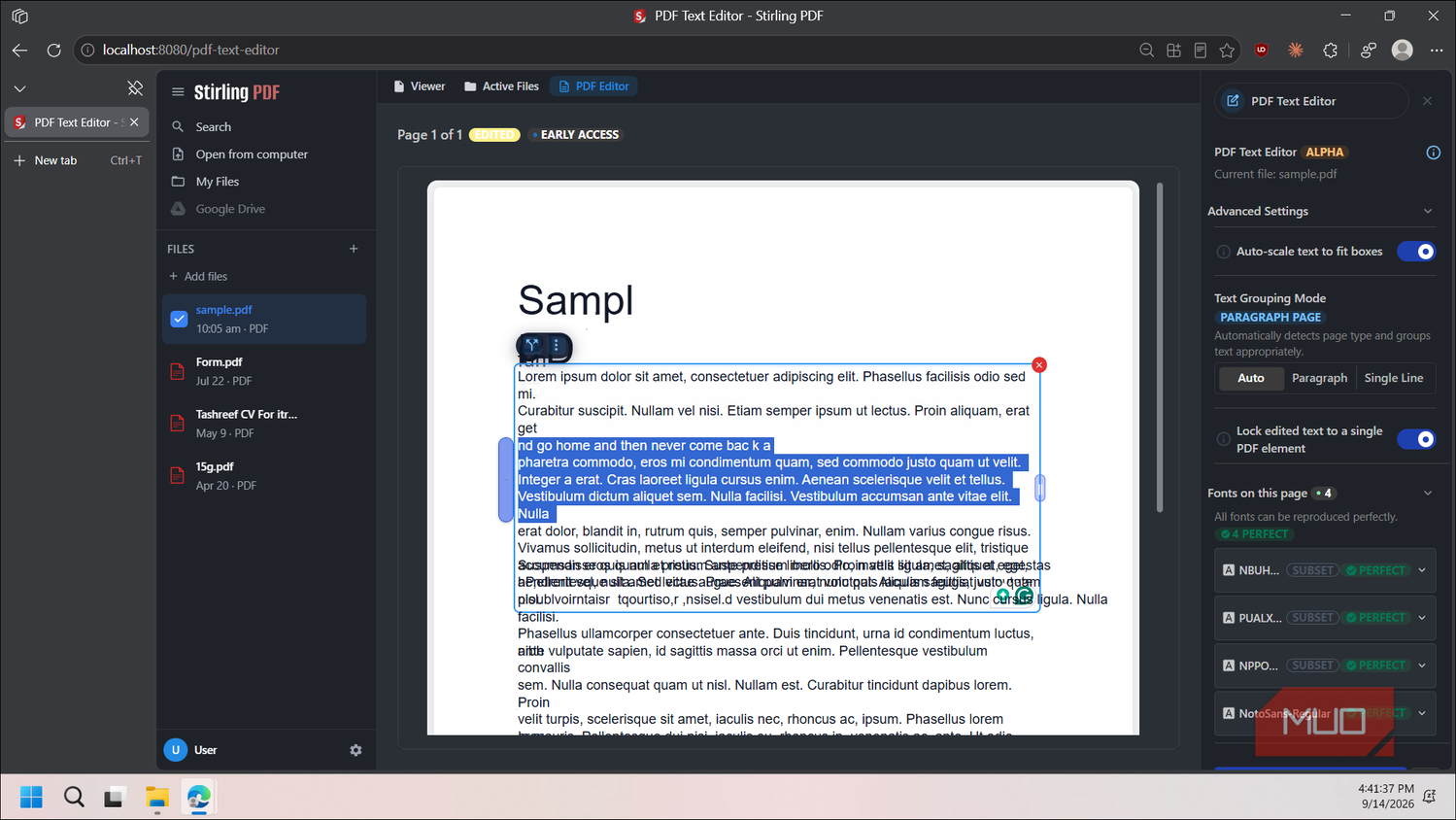Image resolution: width=1456 pixels, height=820 pixels.
Task: Add page to favorites star icon
Action: point(1227,51)
